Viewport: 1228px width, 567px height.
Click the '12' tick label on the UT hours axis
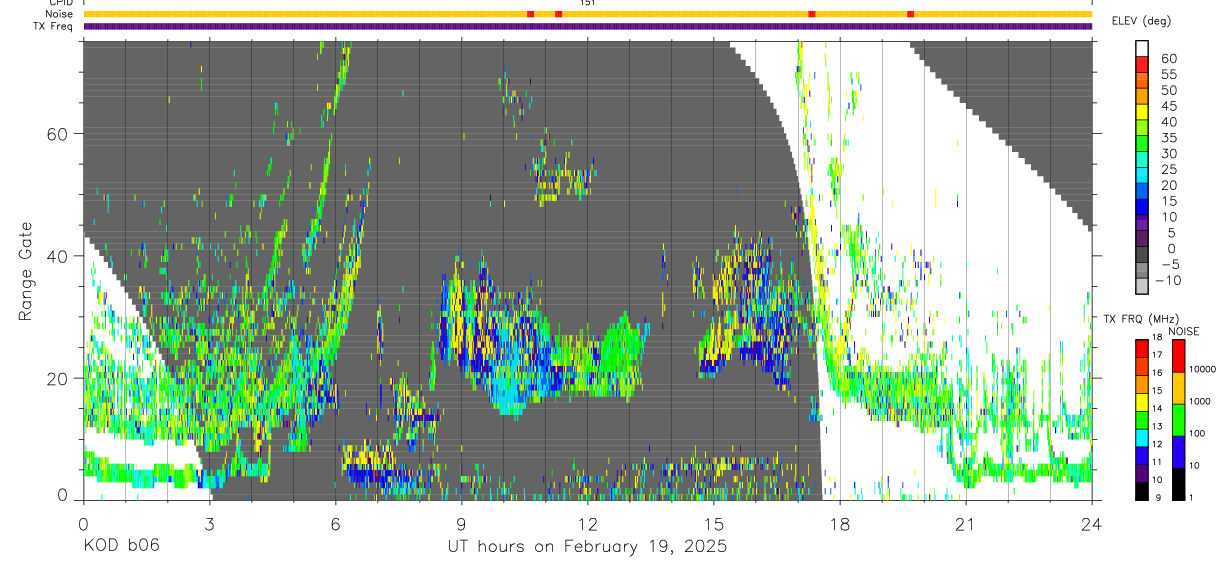point(587,524)
